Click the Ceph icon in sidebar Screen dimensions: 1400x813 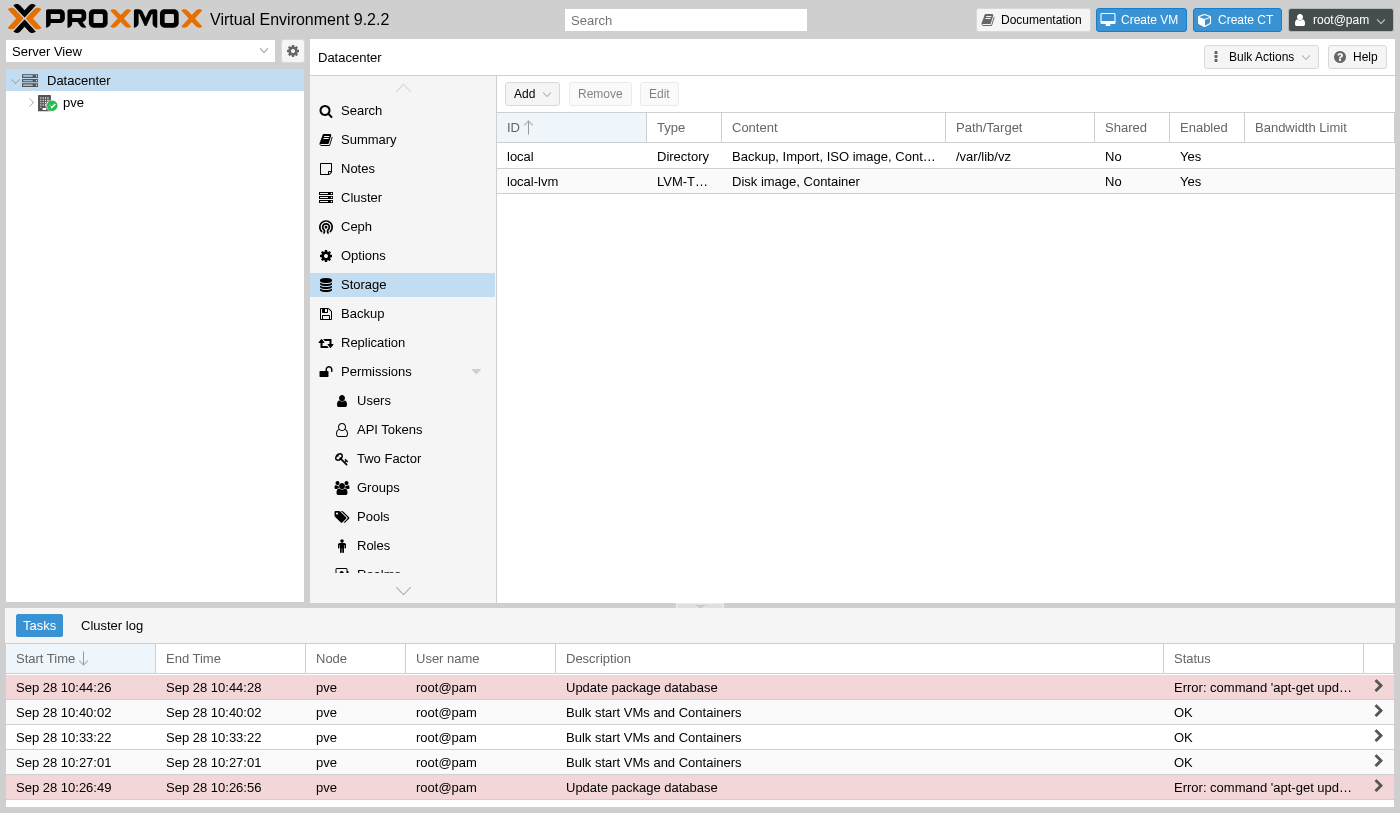coord(326,227)
